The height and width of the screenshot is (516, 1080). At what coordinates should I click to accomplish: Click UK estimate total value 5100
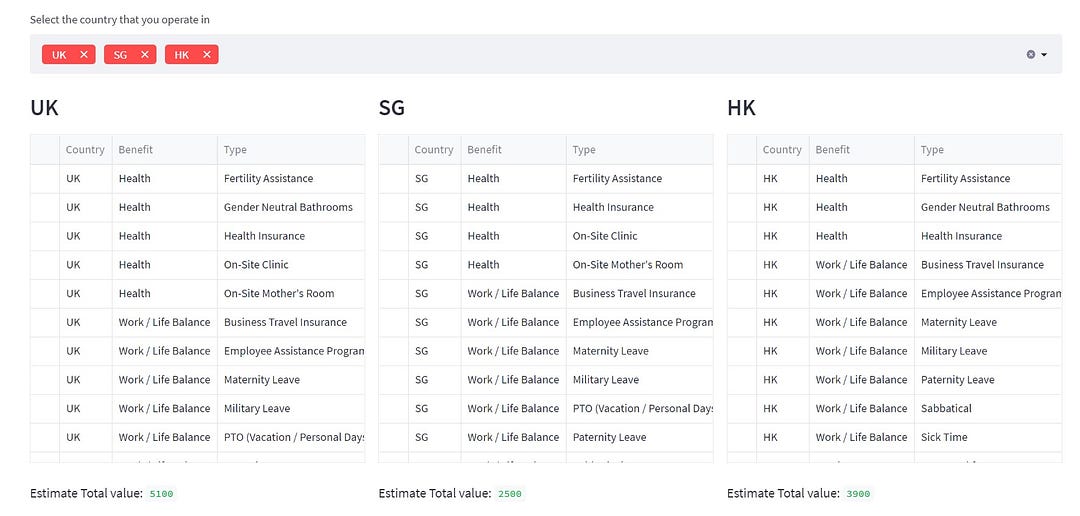162,494
